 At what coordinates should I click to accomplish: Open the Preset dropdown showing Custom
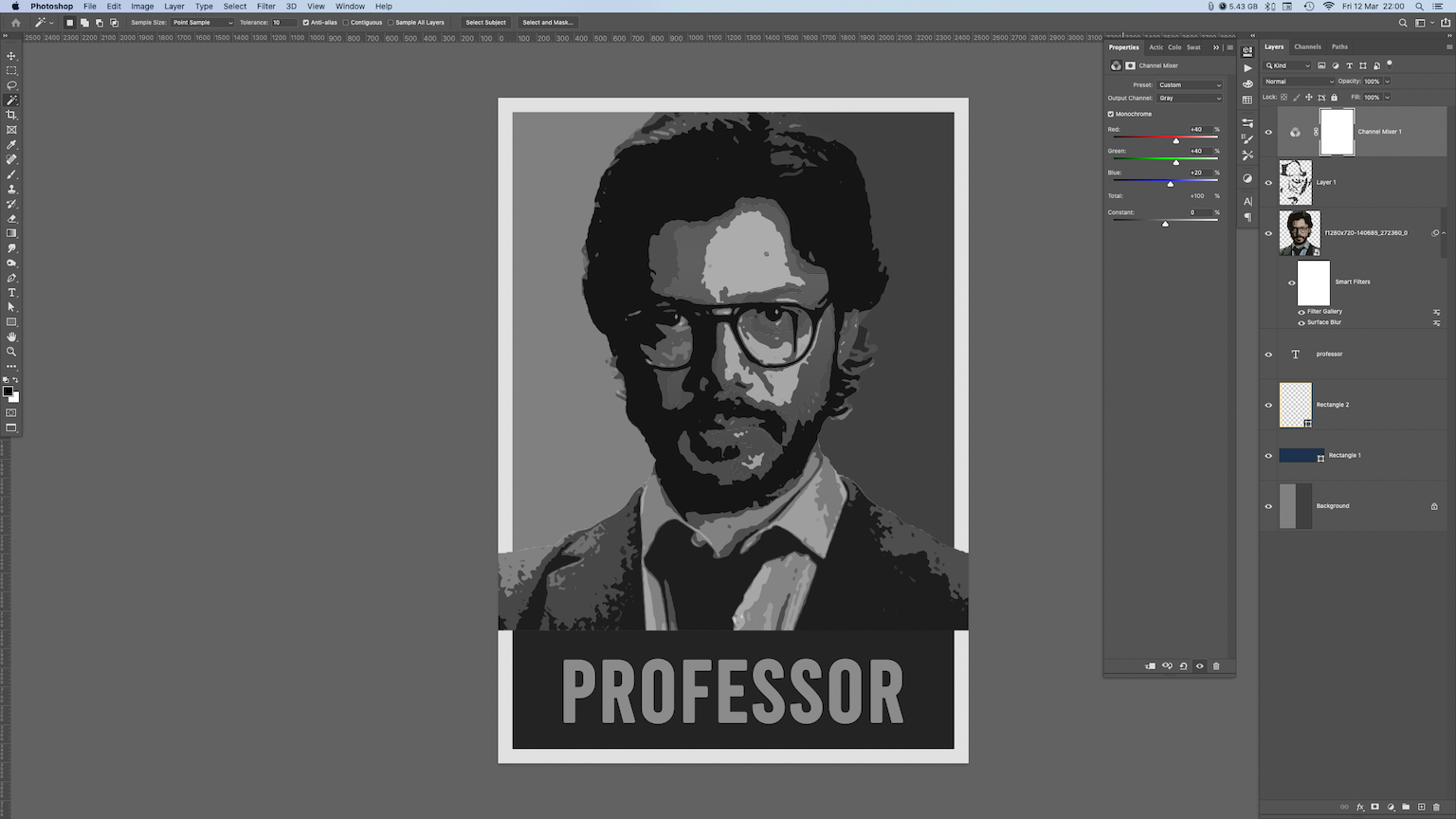pyautogui.click(x=1190, y=84)
